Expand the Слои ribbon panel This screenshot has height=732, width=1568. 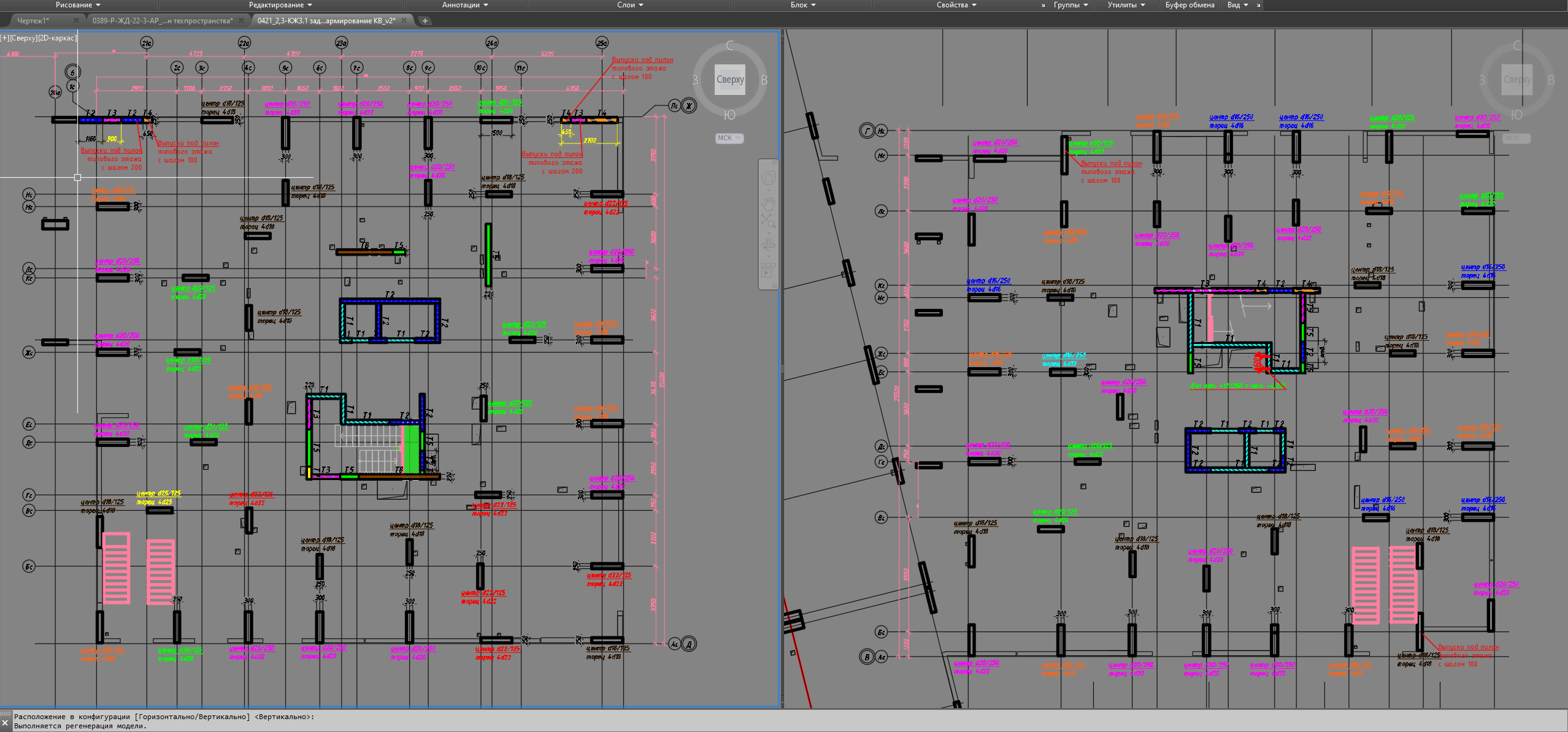pyautogui.click(x=630, y=5)
